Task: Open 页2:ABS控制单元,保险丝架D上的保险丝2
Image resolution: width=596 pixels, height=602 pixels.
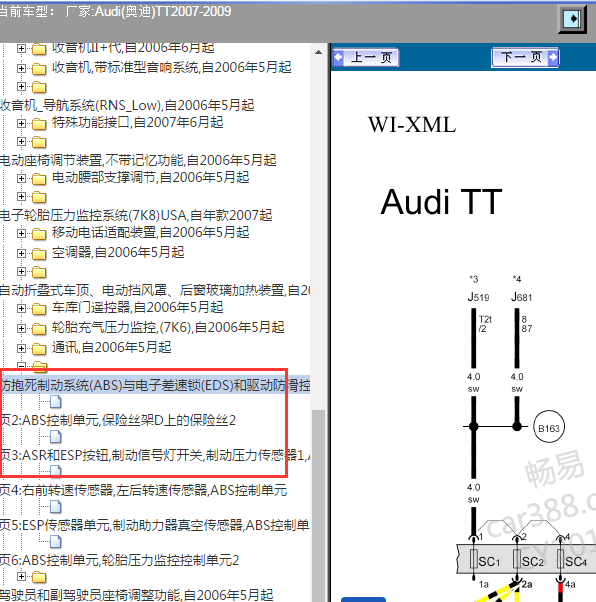Action: coord(118,420)
